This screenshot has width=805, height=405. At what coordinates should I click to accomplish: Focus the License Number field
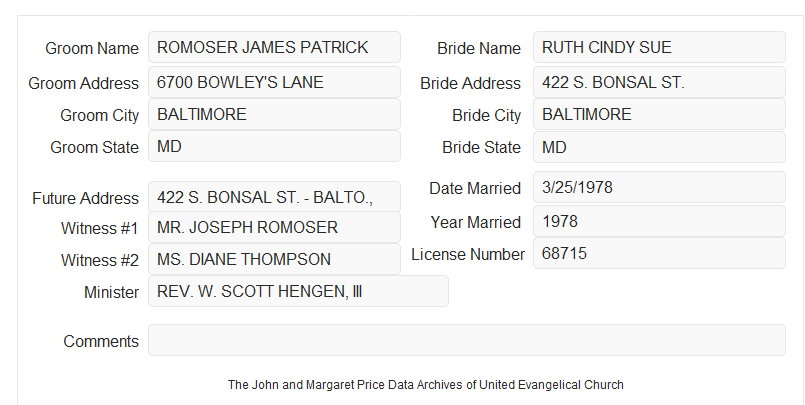(x=659, y=253)
